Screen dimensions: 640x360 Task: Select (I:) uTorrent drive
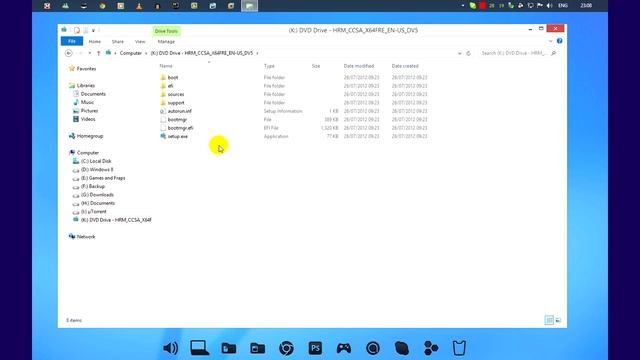point(90,211)
